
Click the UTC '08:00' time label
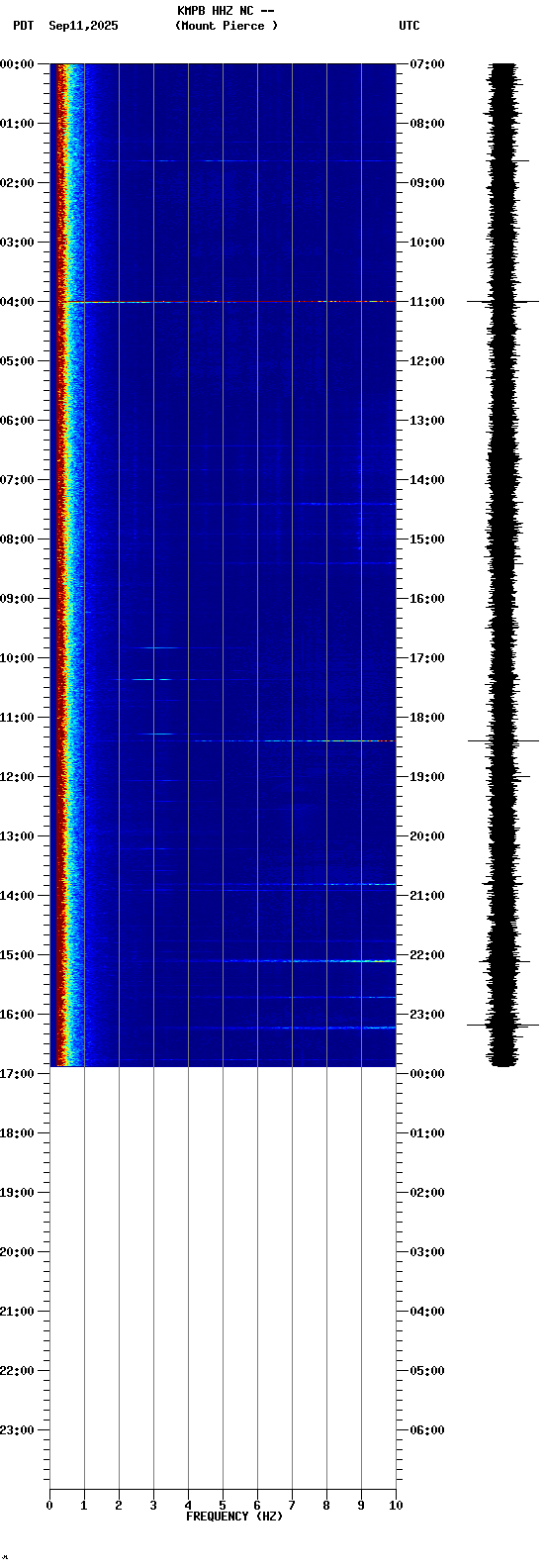tap(426, 123)
